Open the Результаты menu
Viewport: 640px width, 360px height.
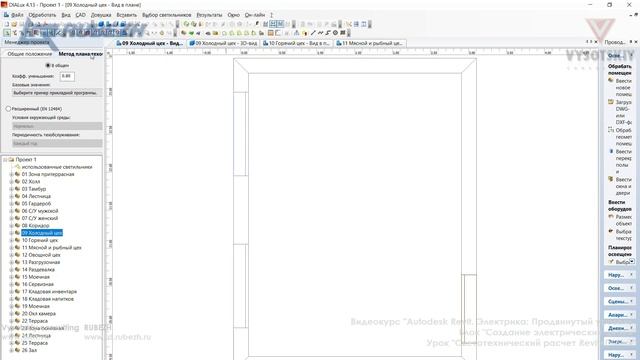tap(209, 15)
